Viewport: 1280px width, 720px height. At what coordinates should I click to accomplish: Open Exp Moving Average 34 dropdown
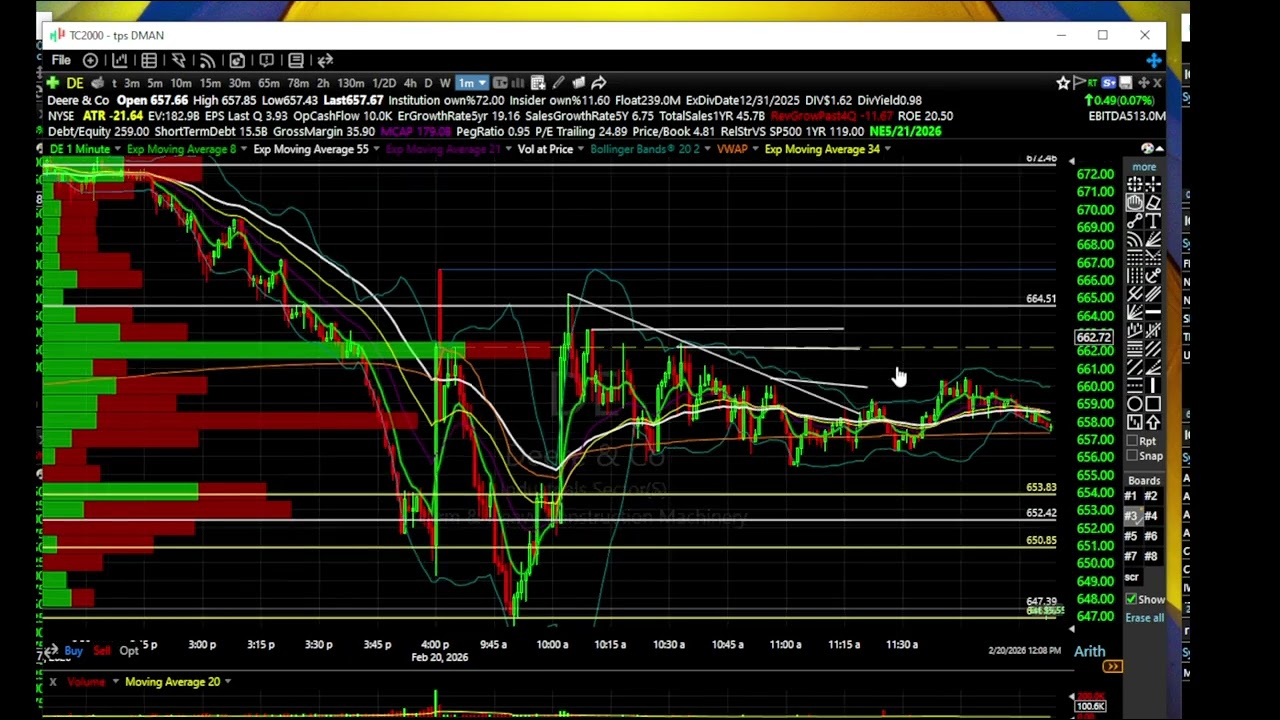coord(887,149)
